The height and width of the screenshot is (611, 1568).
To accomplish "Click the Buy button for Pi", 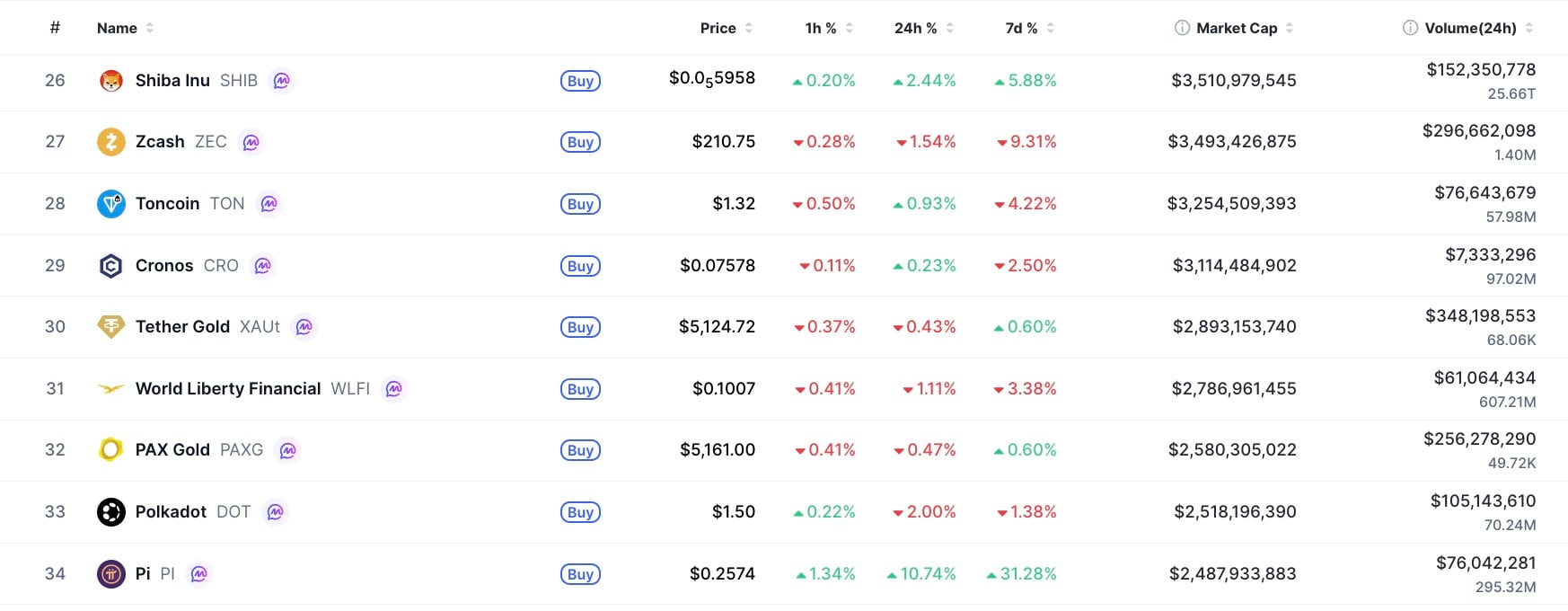I will (x=580, y=573).
